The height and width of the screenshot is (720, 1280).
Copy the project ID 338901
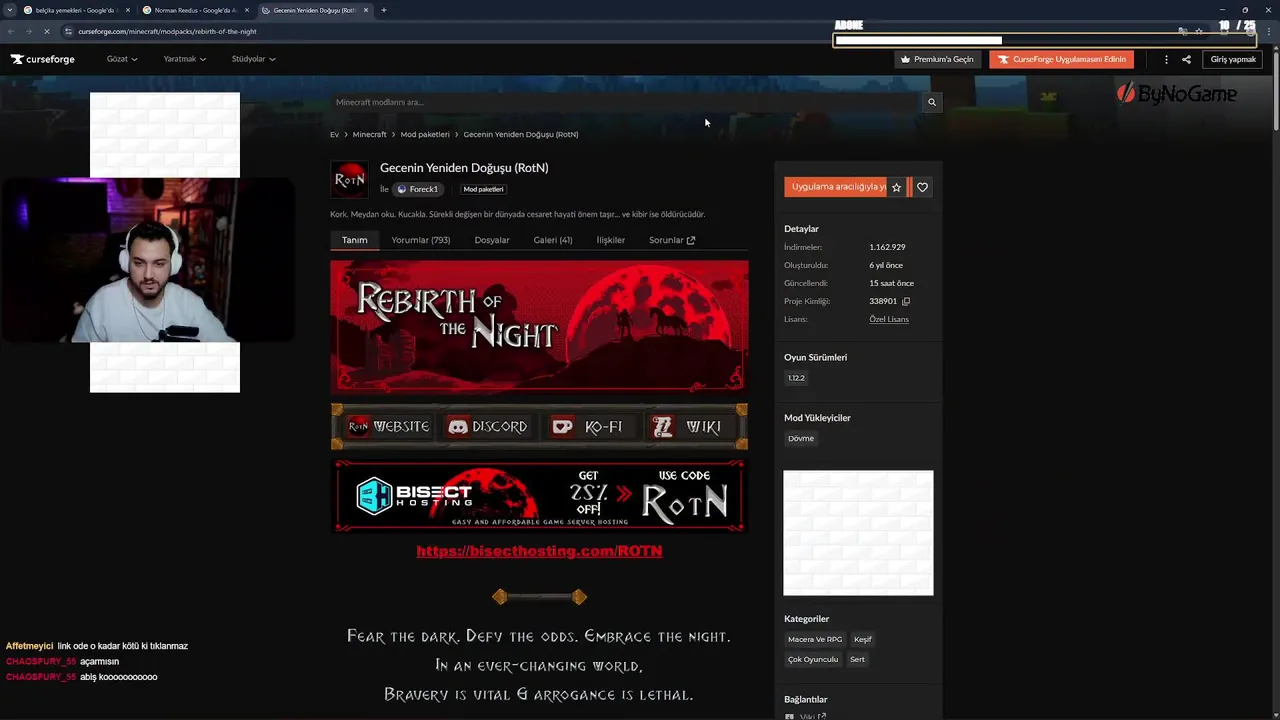906,301
